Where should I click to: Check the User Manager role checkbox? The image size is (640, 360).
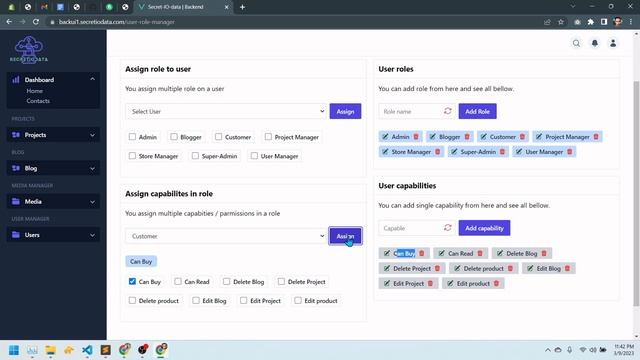point(254,156)
